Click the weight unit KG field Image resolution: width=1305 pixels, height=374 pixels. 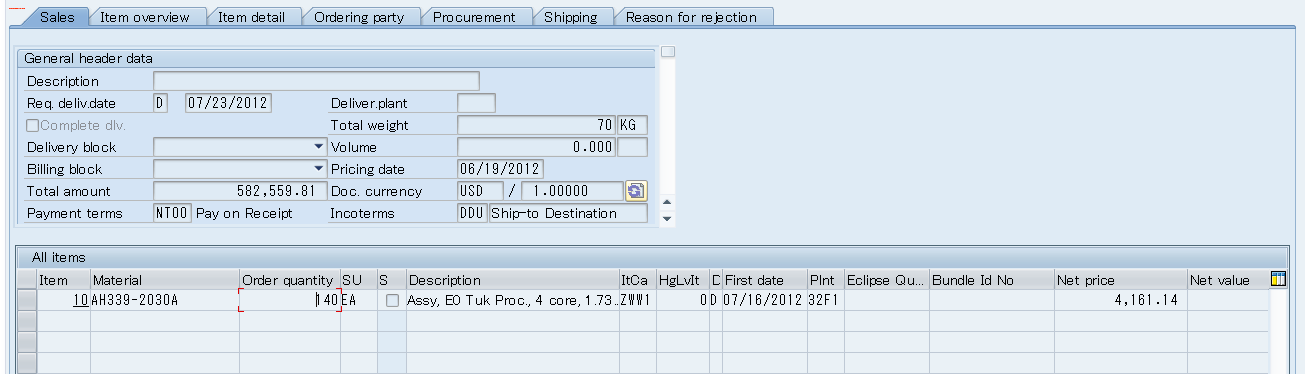tap(632, 125)
